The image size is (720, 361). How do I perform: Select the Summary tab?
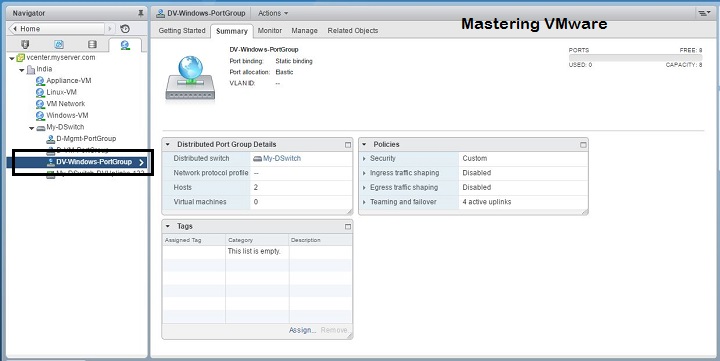[231, 31]
